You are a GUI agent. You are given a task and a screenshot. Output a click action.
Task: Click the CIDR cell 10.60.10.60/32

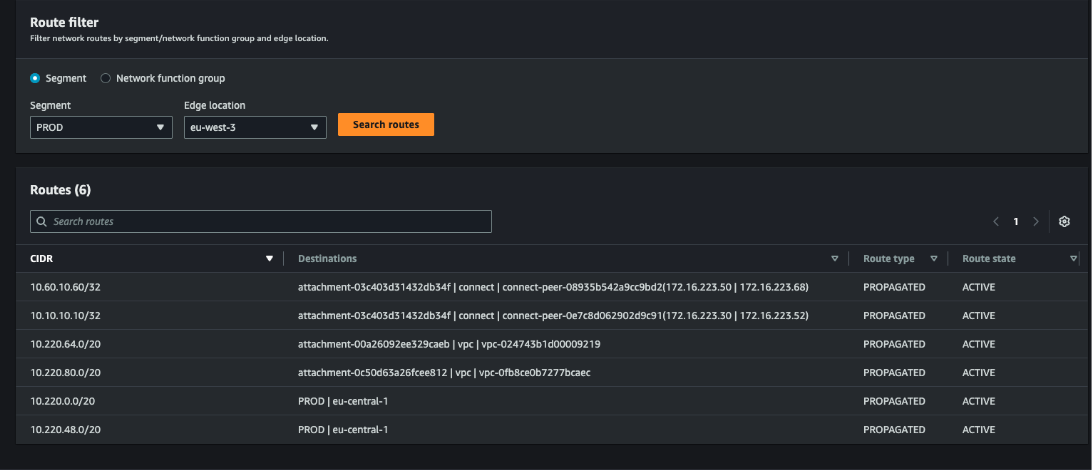click(65, 287)
